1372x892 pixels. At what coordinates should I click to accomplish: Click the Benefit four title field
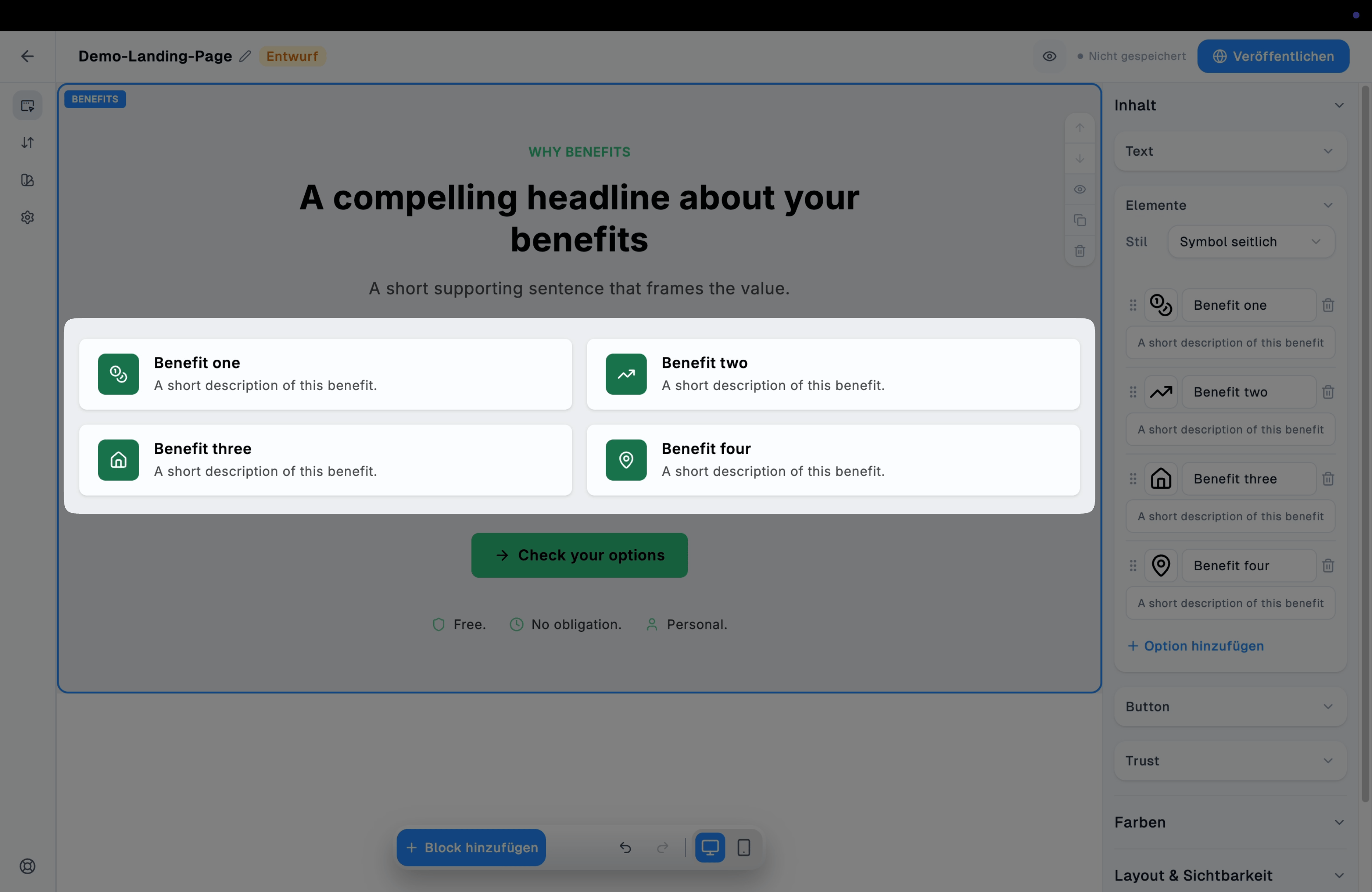click(1249, 566)
